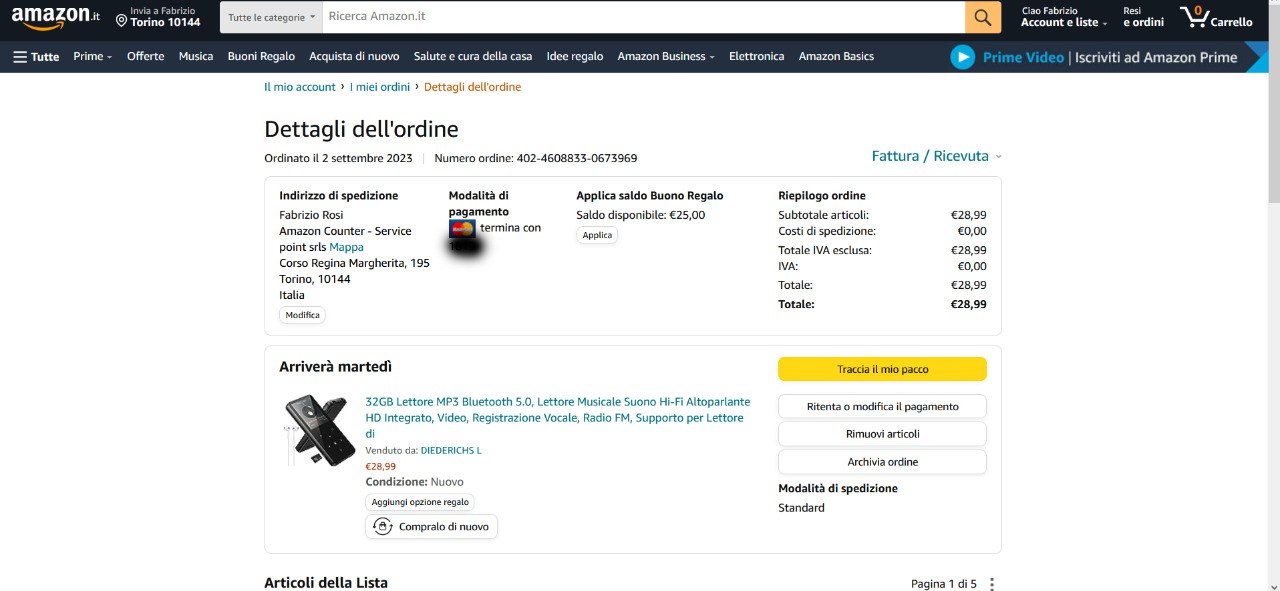
Task: Focus the Ricerca Amazon.it search field
Action: [643, 17]
